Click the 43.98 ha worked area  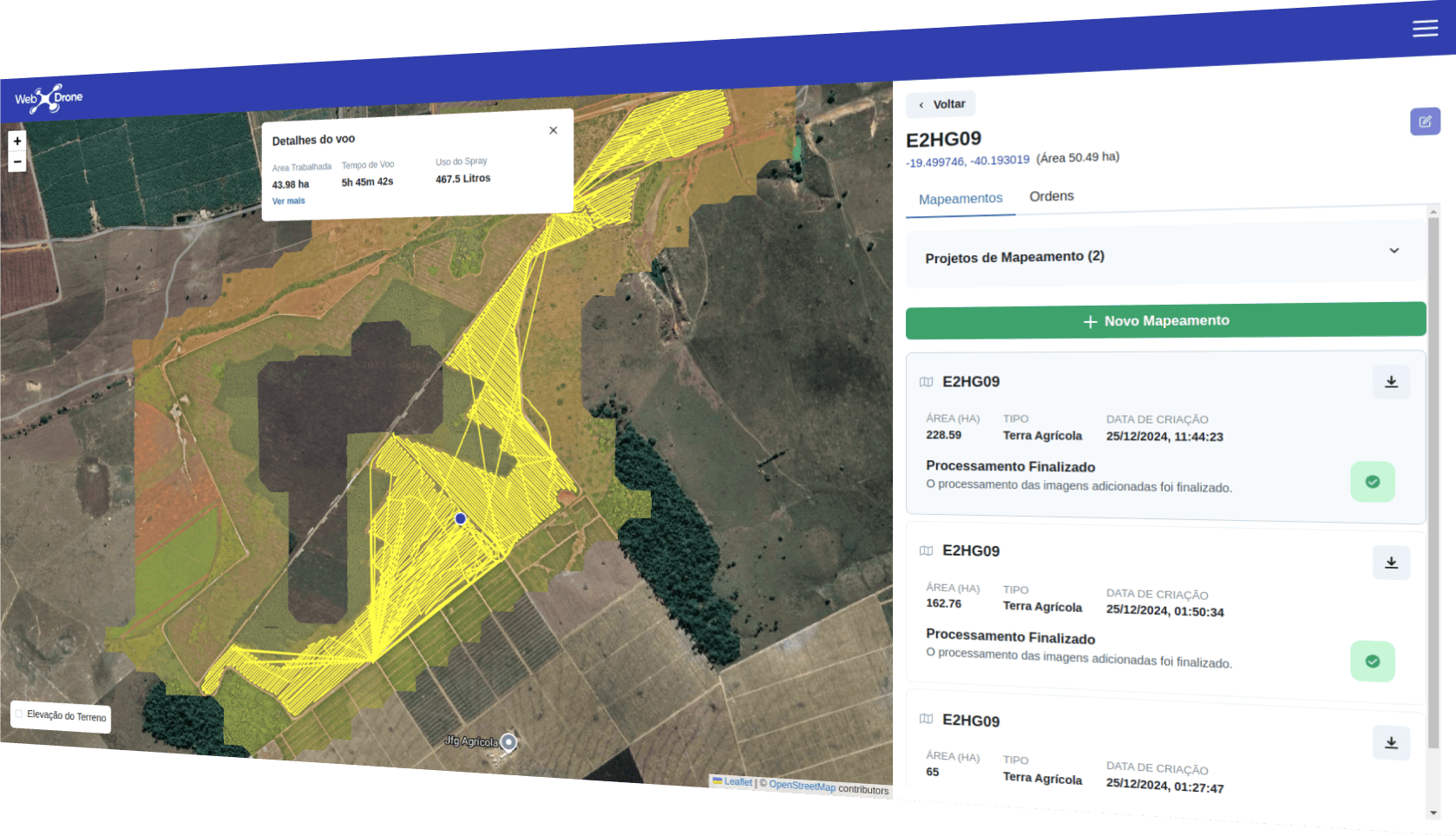(x=291, y=185)
